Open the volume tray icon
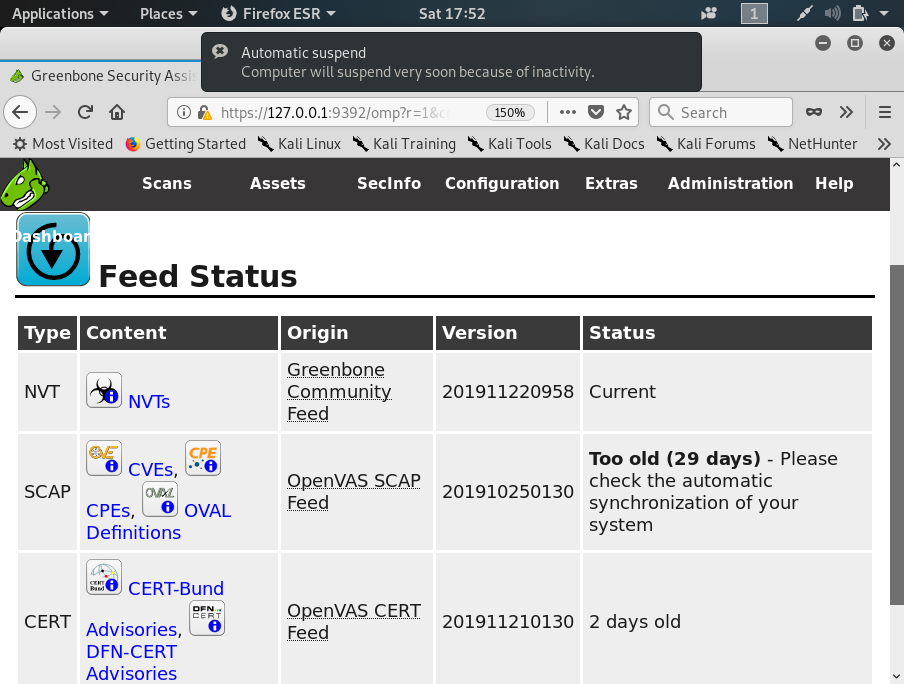This screenshot has height=684, width=904. [832, 13]
